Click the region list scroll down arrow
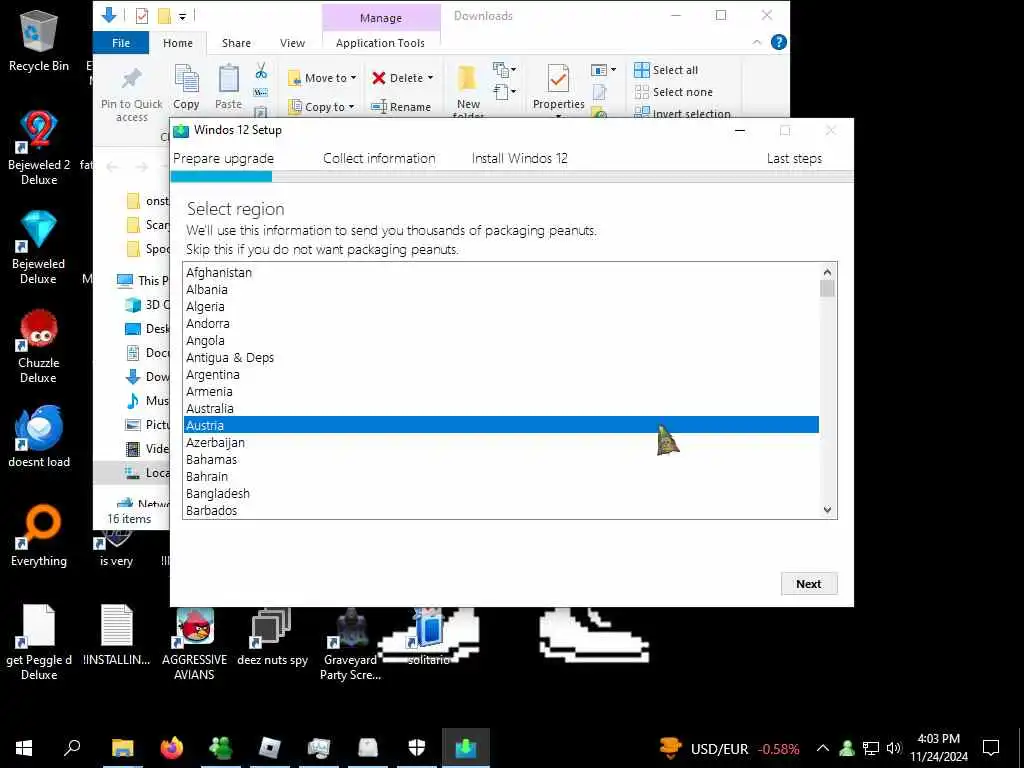1024x768 pixels. pyautogui.click(x=827, y=510)
